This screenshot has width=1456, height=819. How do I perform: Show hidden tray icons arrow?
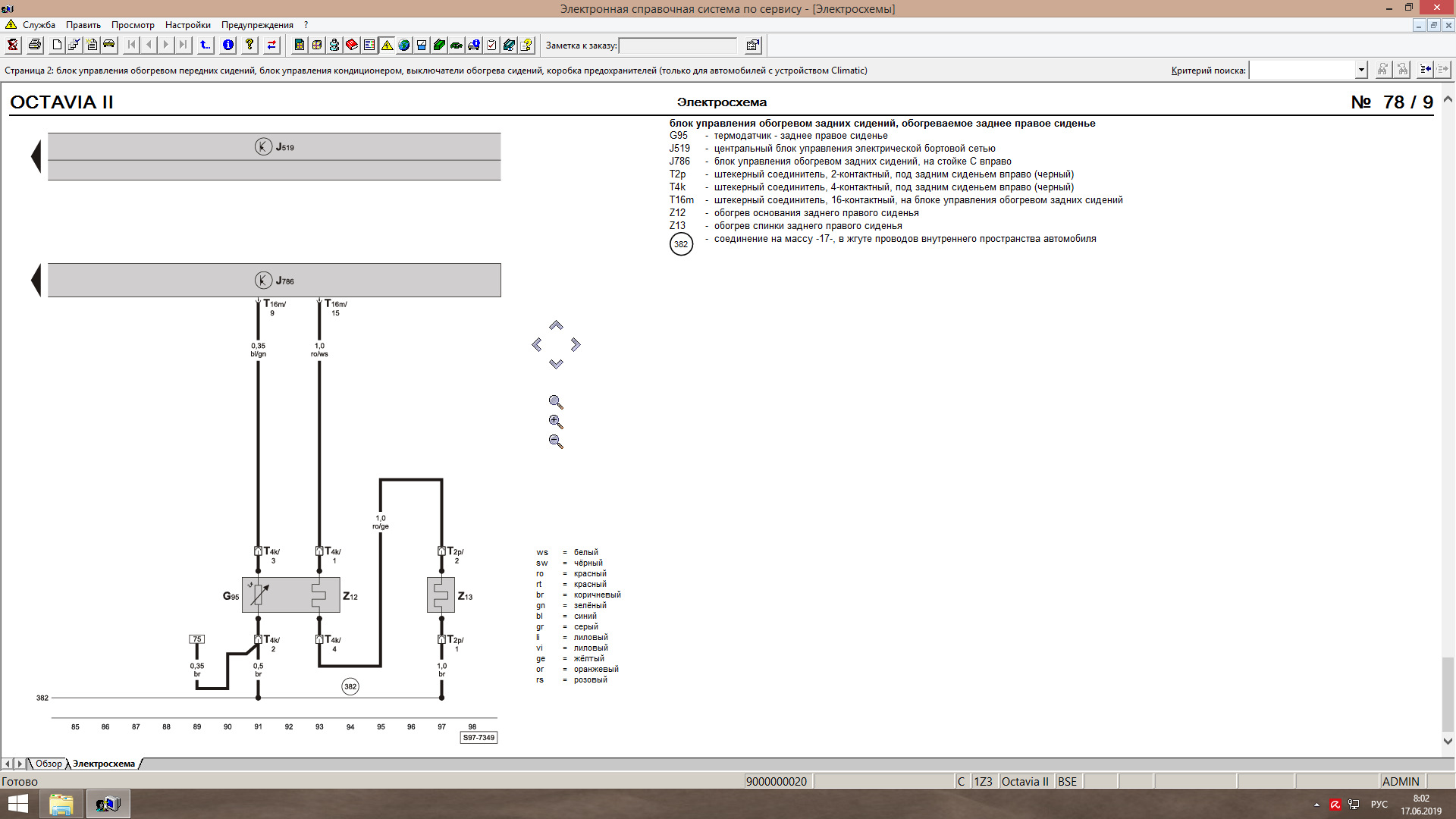click(1316, 805)
